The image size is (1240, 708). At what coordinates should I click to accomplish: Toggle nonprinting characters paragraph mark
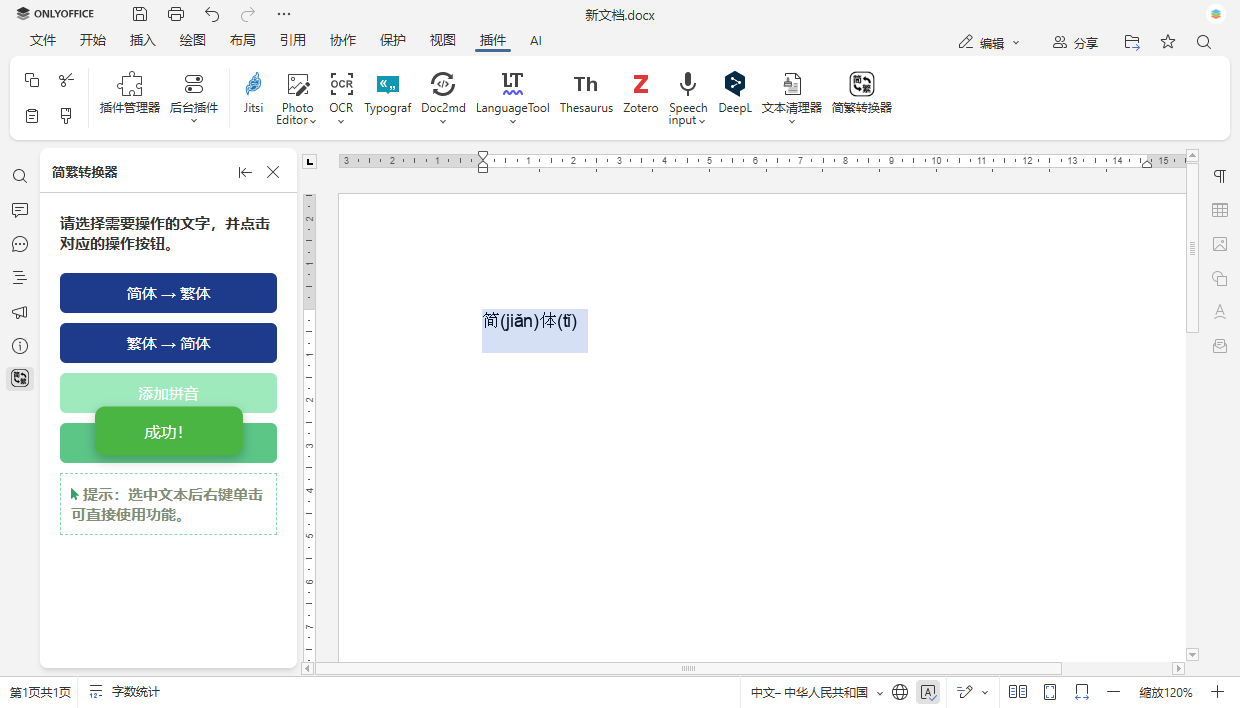click(1220, 176)
